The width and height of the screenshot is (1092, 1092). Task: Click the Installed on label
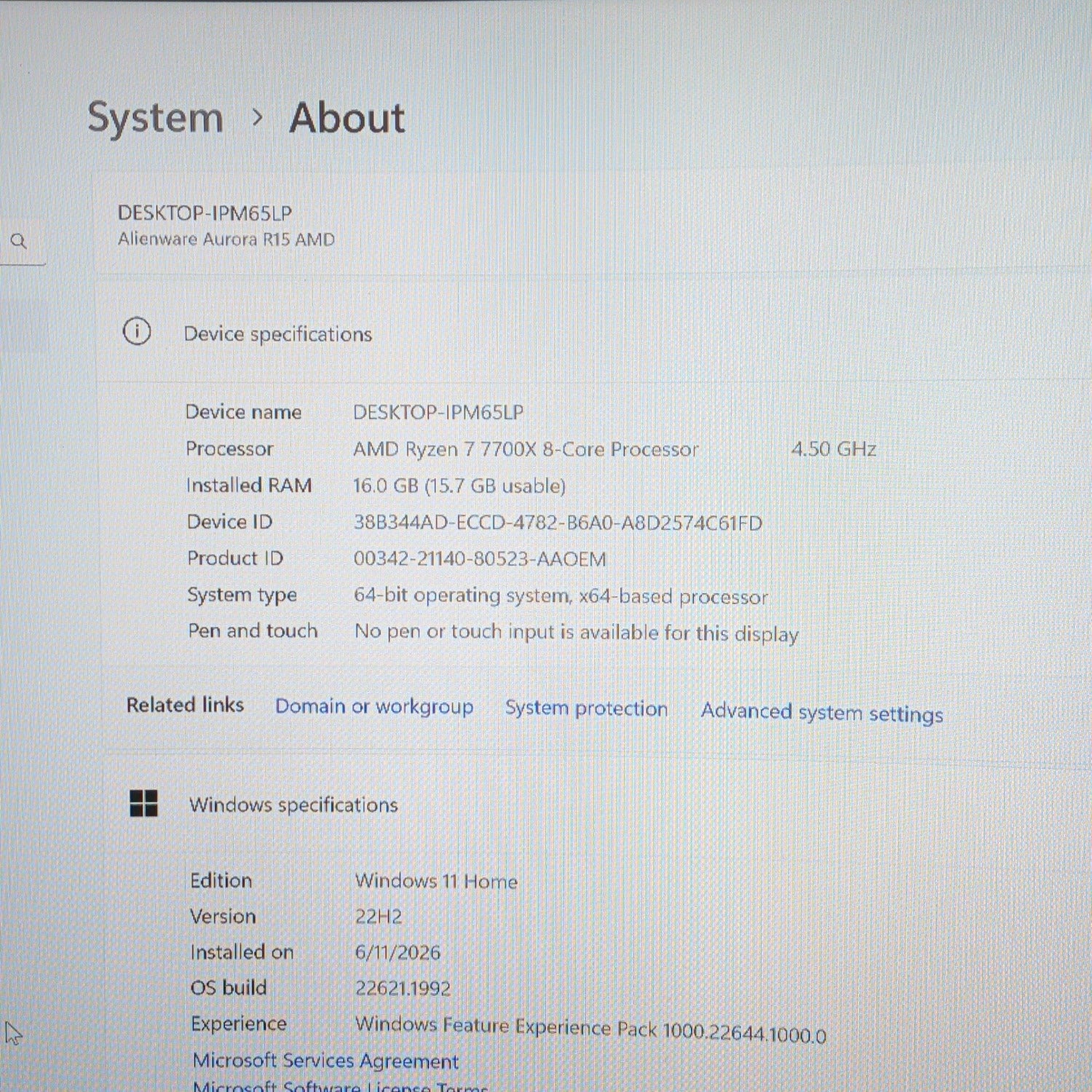[242, 952]
